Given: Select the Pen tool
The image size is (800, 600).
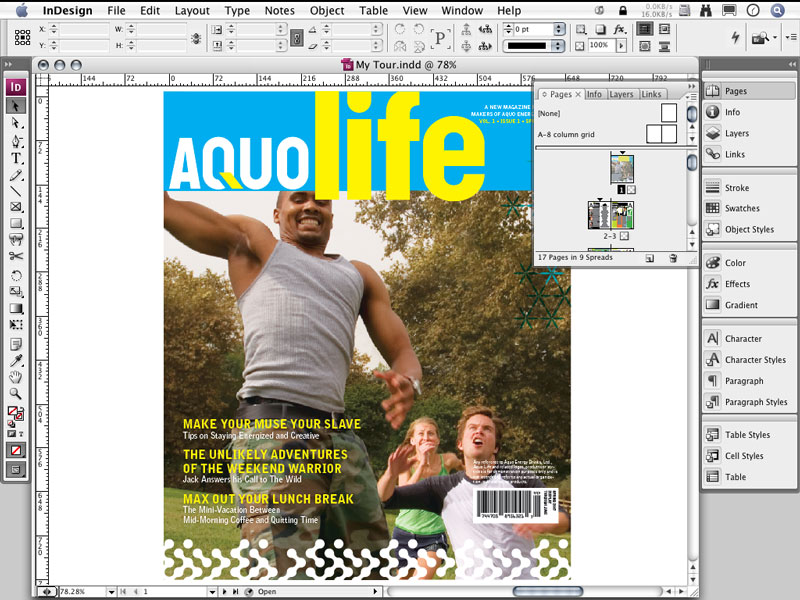Looking at the screenshot, I should point(16,140).
